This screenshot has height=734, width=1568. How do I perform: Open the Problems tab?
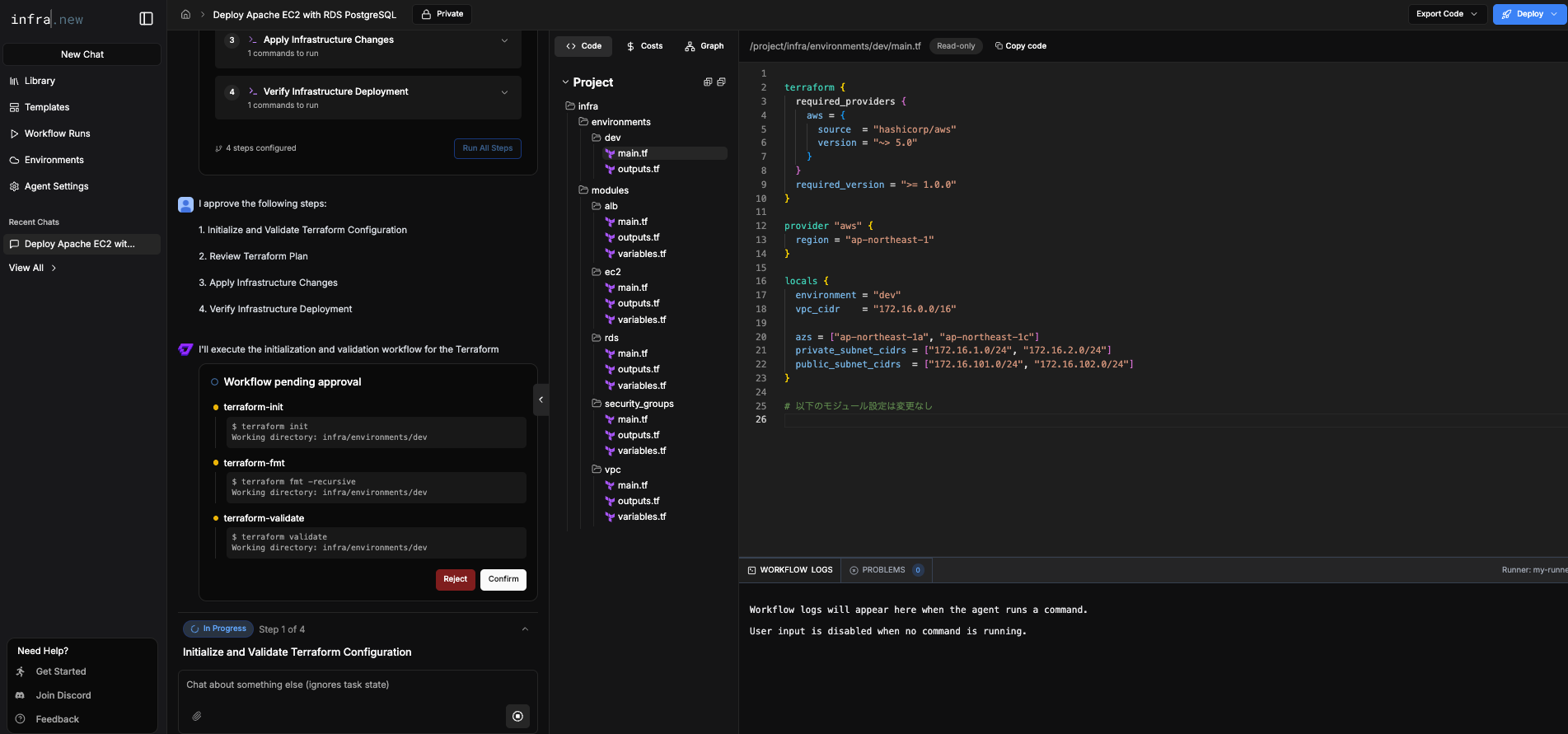pos(887,570)
